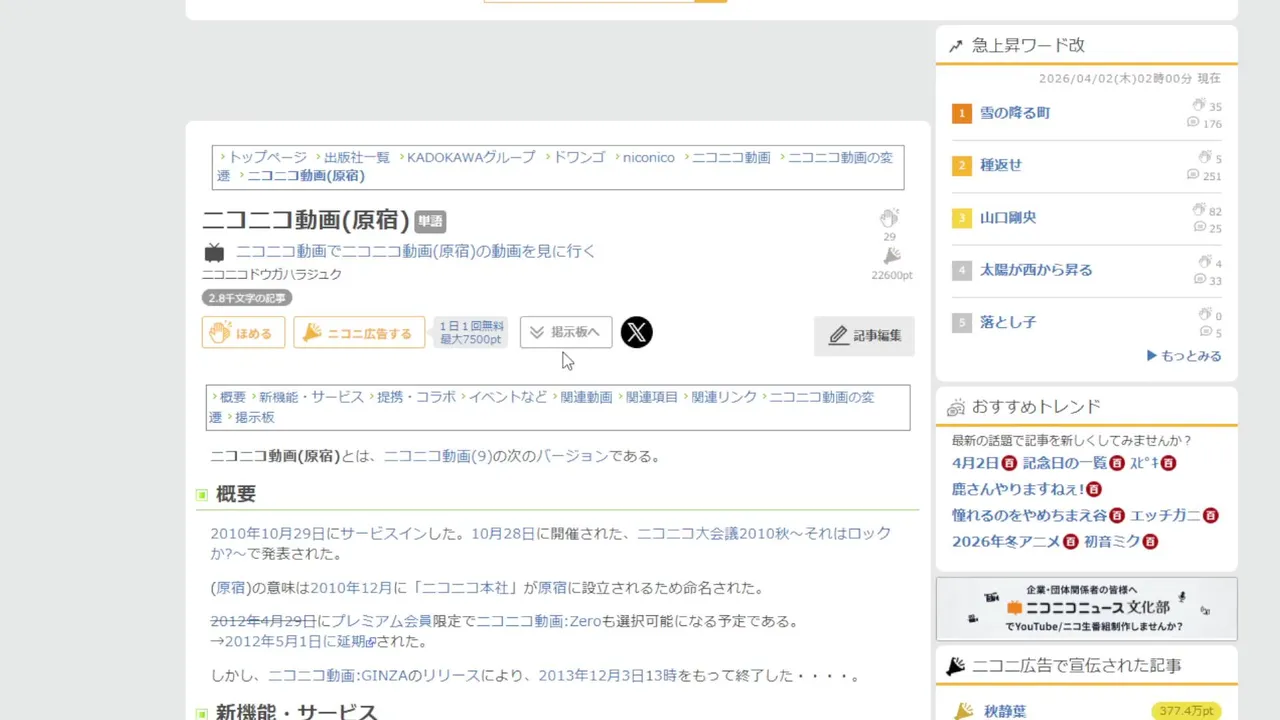
Task: Open trending word 種返せ
Action: coord(1000,165)
